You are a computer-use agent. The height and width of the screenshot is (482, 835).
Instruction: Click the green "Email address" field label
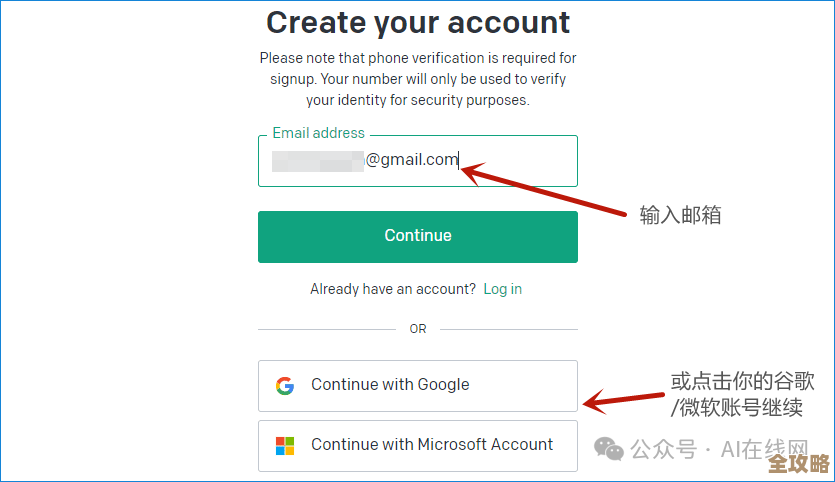coord(319,133)
